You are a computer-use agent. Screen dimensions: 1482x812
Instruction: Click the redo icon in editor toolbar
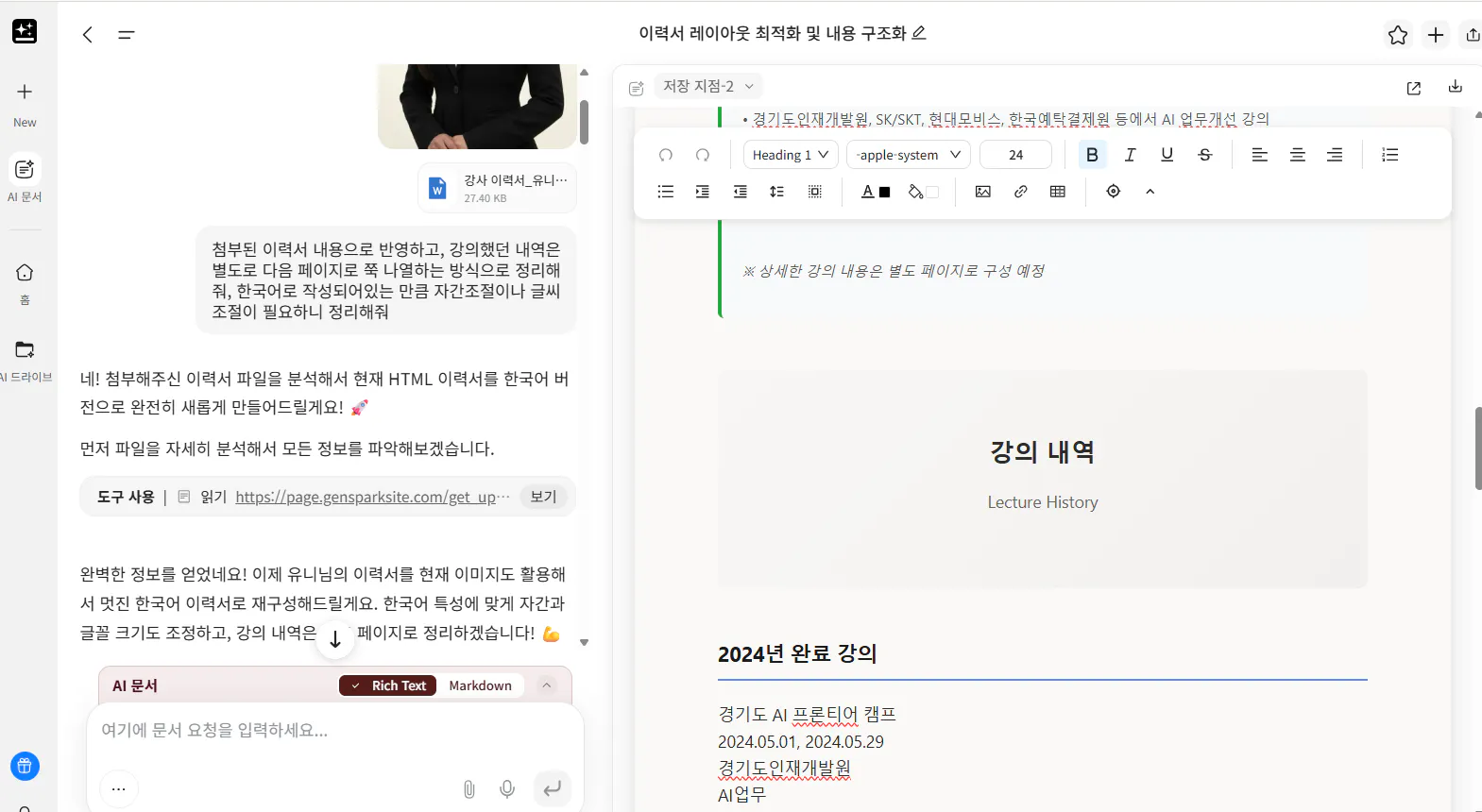click(703, 155)
